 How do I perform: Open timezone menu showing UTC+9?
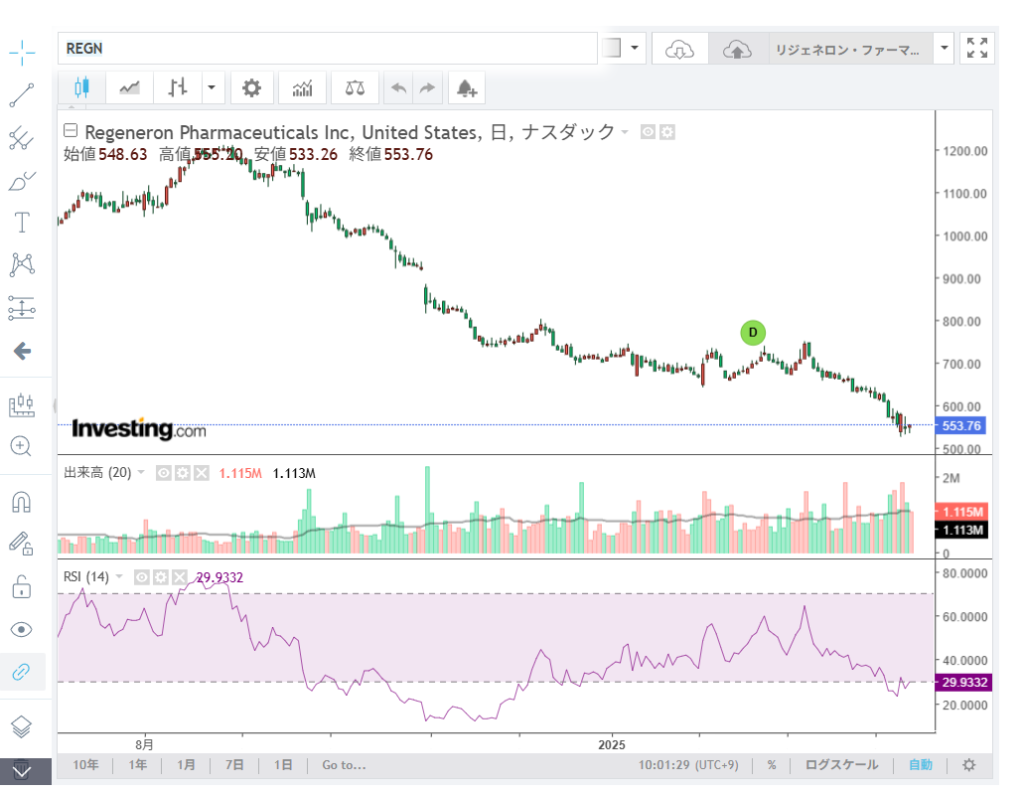pos(688,765)
